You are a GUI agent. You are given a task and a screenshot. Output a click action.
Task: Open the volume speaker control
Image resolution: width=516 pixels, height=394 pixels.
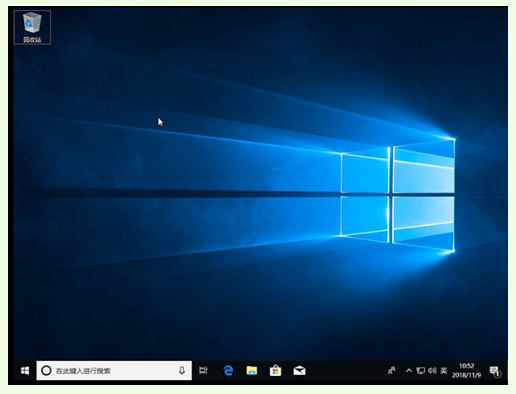tap(432, 370)
